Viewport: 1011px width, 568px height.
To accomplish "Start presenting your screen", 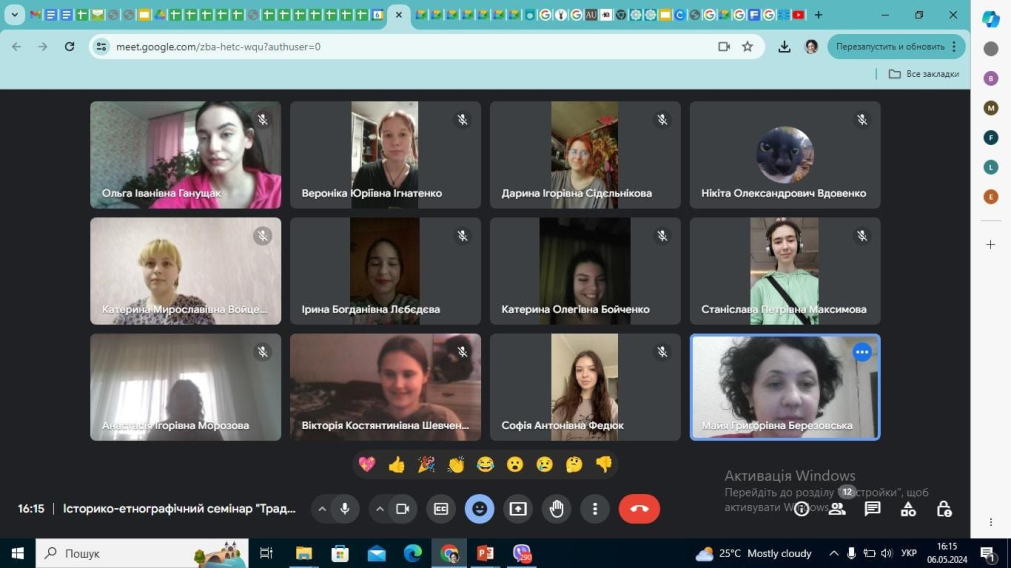I will 518,509.
